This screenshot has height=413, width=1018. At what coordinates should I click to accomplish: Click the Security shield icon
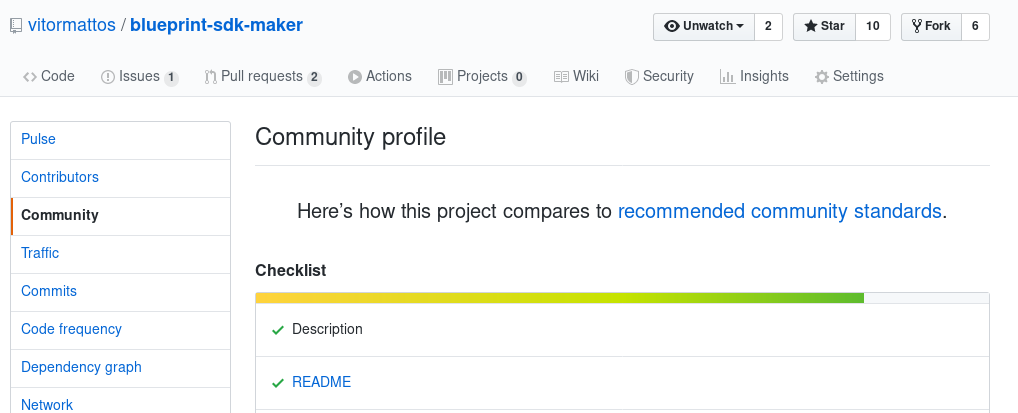[x=632, y=77]
